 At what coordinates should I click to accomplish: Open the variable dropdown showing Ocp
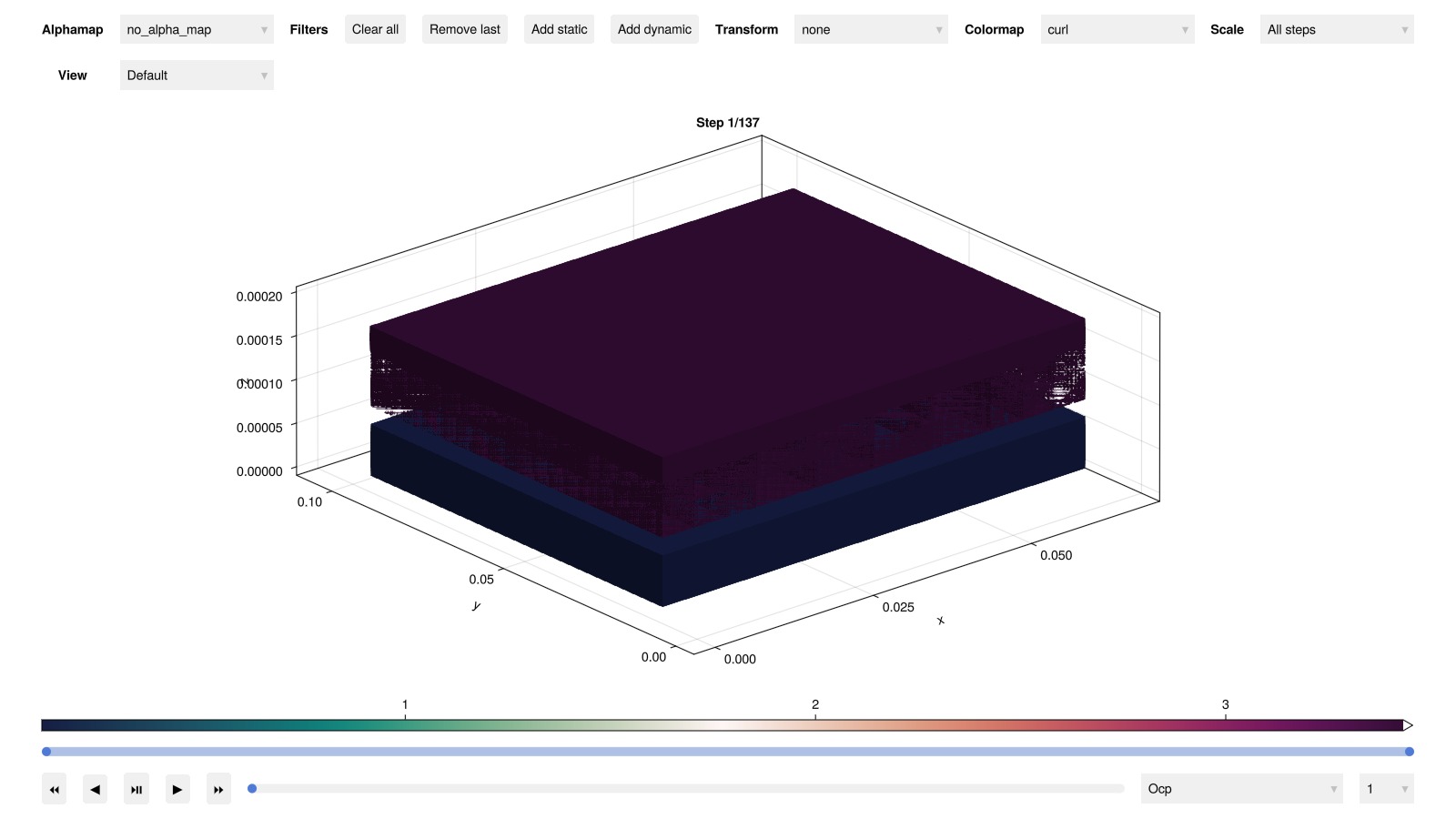[1242, 789]
